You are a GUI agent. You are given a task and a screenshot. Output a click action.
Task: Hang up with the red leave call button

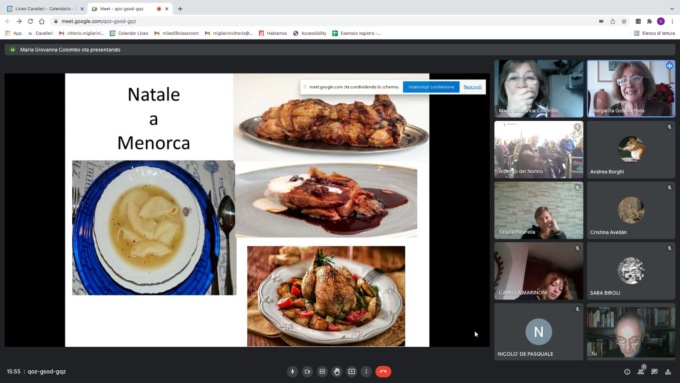coord(383,372)
